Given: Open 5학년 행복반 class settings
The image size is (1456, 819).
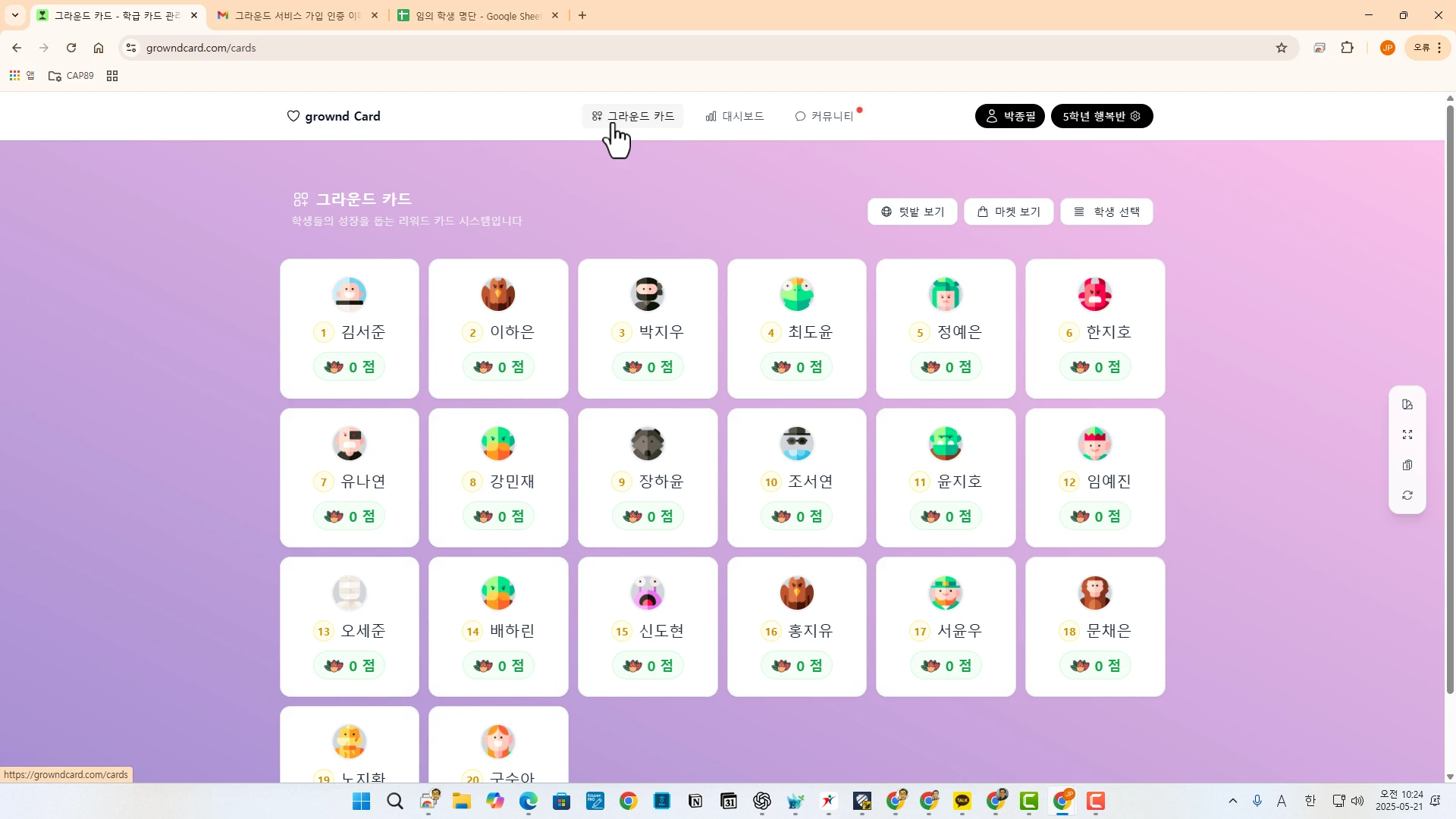Looking at the screenshot, I should click(1101, 116).
